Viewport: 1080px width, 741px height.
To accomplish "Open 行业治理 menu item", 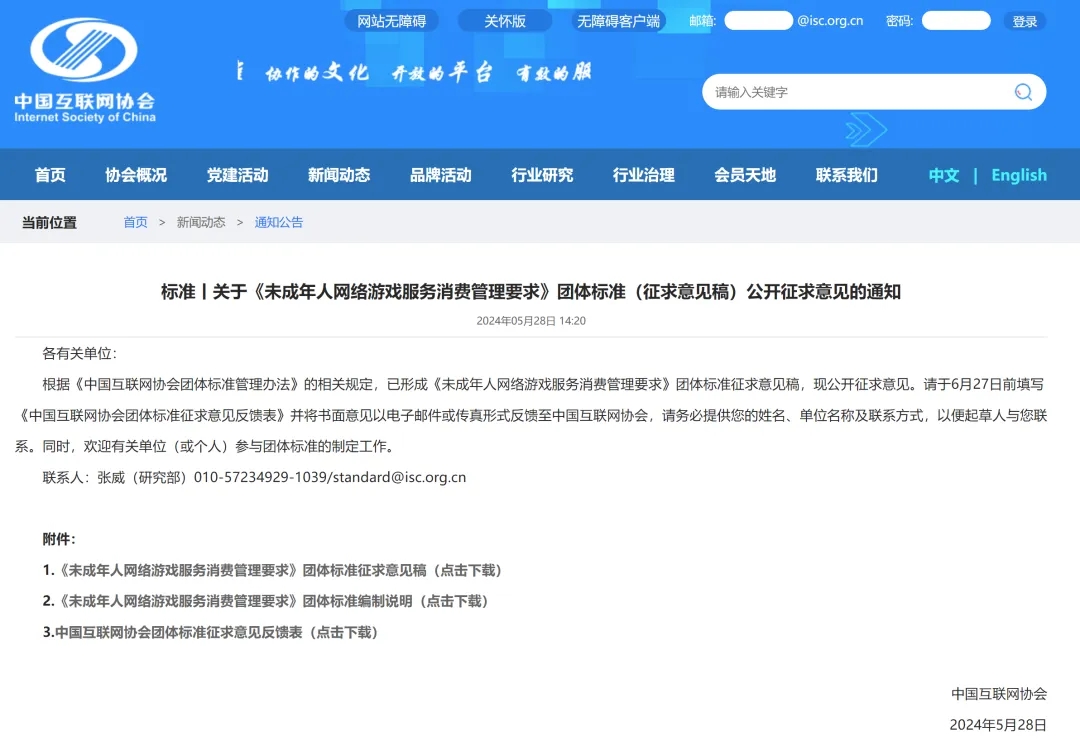I will pos(644,175).
